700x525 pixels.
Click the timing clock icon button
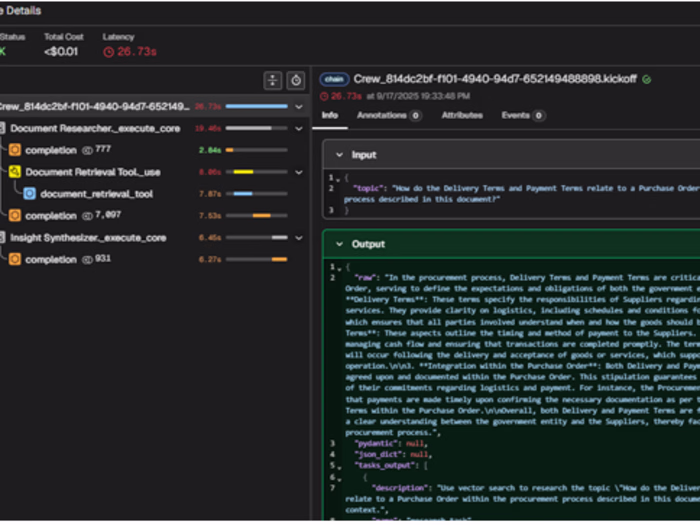click(x=296, y=81)
